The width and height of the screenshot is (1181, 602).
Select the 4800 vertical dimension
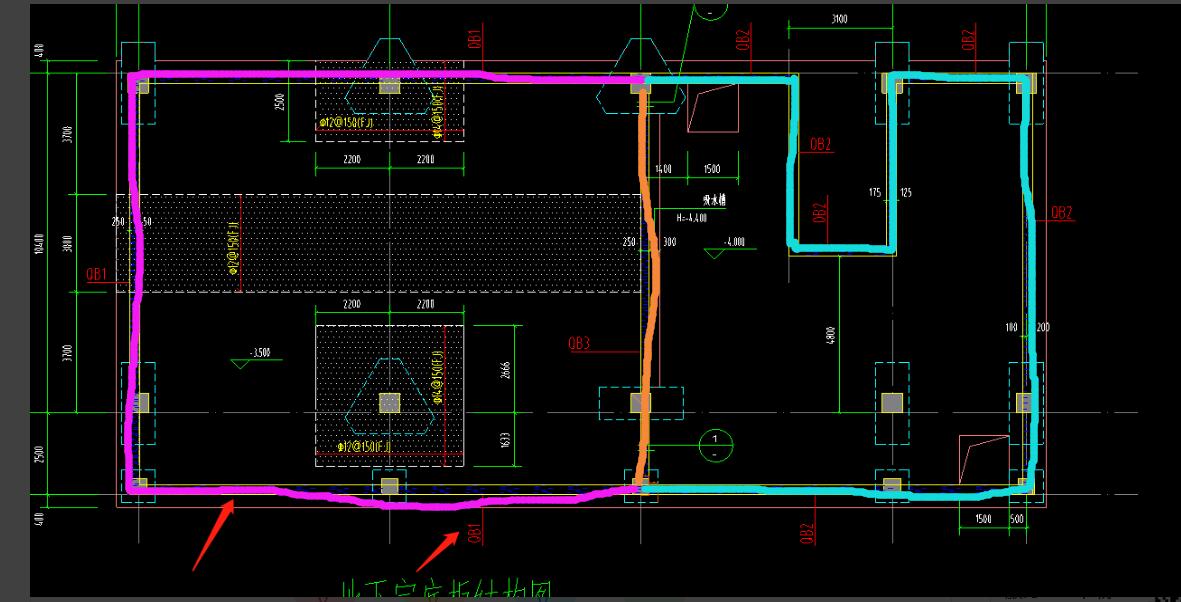[x=831, y=336]
